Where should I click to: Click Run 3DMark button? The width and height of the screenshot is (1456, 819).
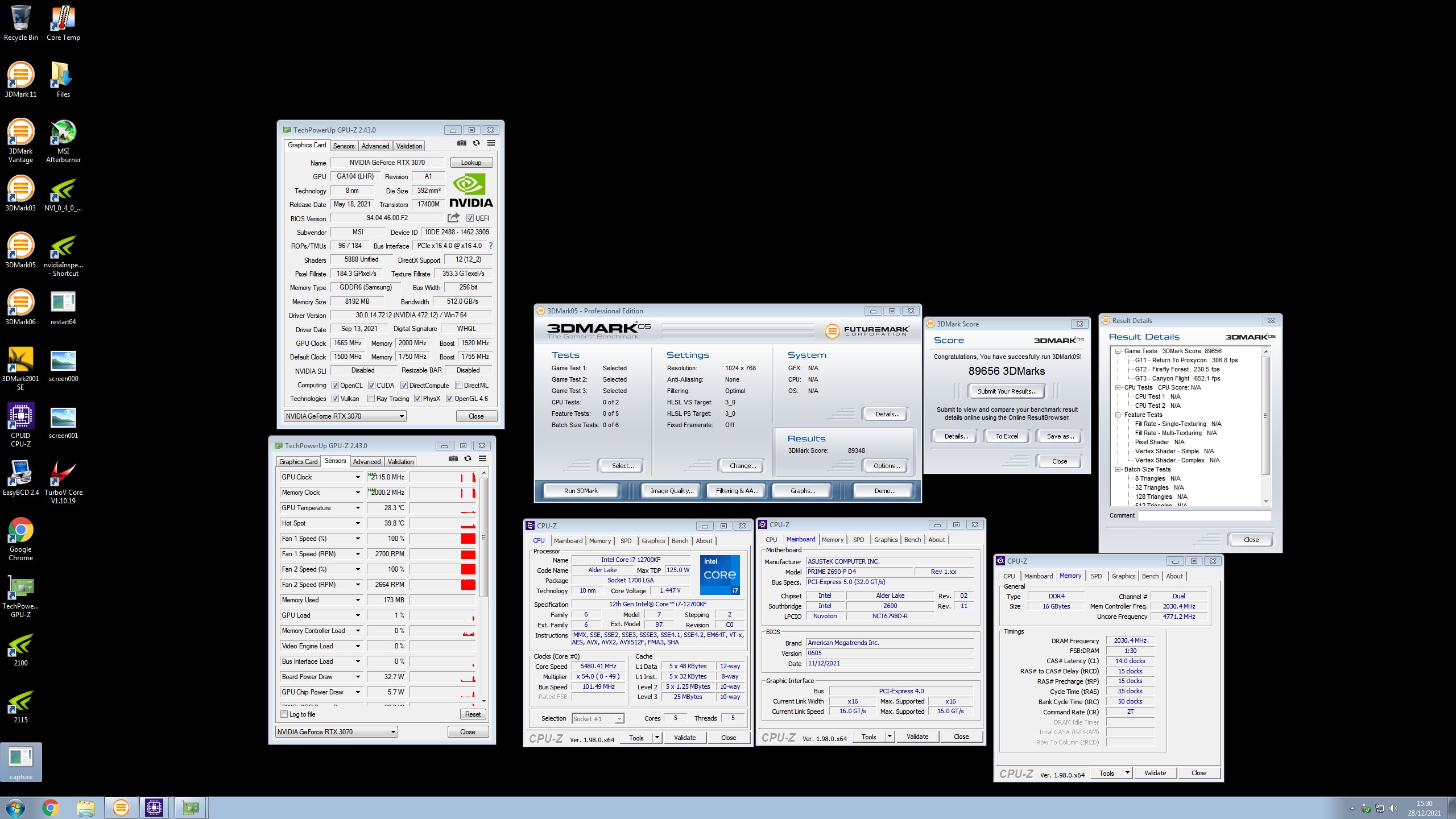click(x=581, y=491)
